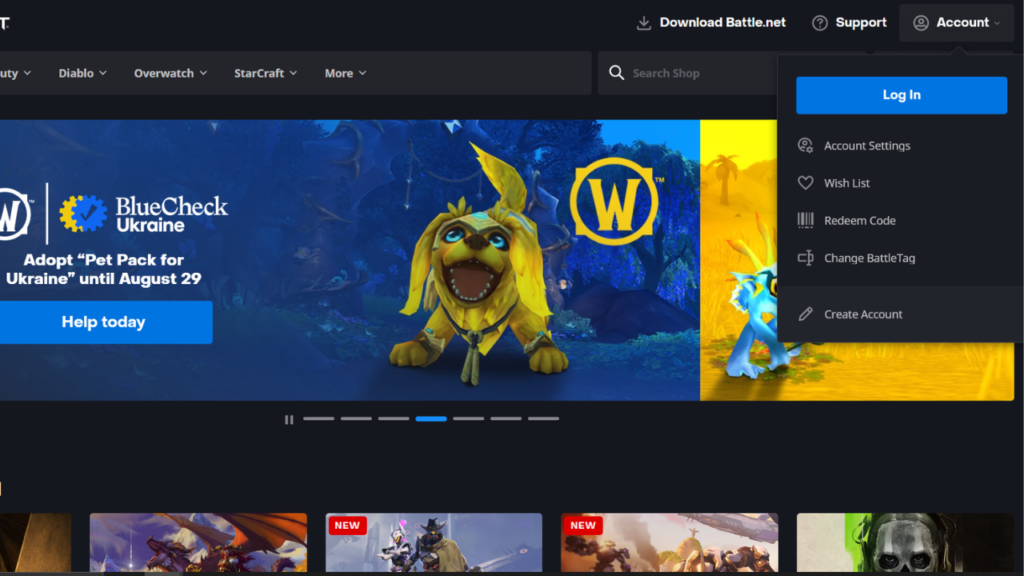Viewport: 1024px width, 576px height.
Task: Collapse the Account dropdown chevron
Action: (x=997, y=24)
